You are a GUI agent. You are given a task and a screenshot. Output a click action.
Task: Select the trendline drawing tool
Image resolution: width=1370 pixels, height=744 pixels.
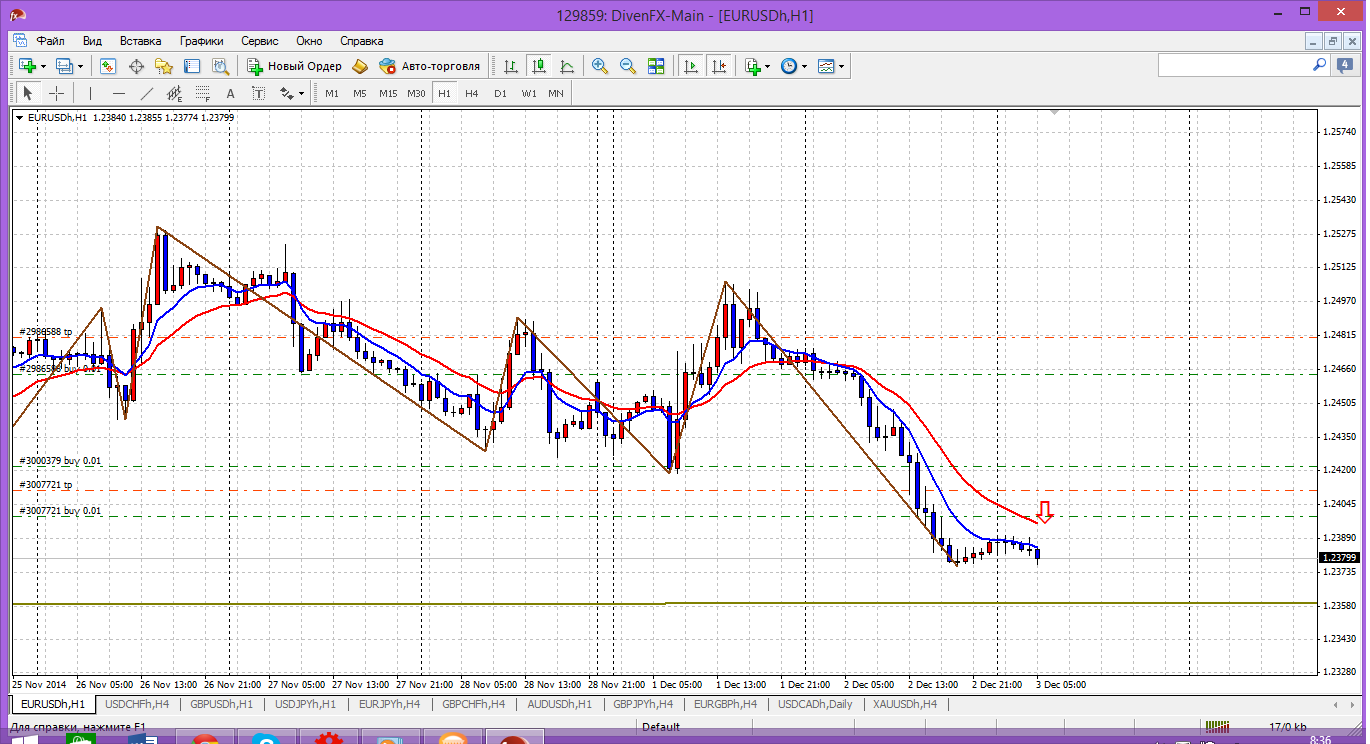(147, 93)
